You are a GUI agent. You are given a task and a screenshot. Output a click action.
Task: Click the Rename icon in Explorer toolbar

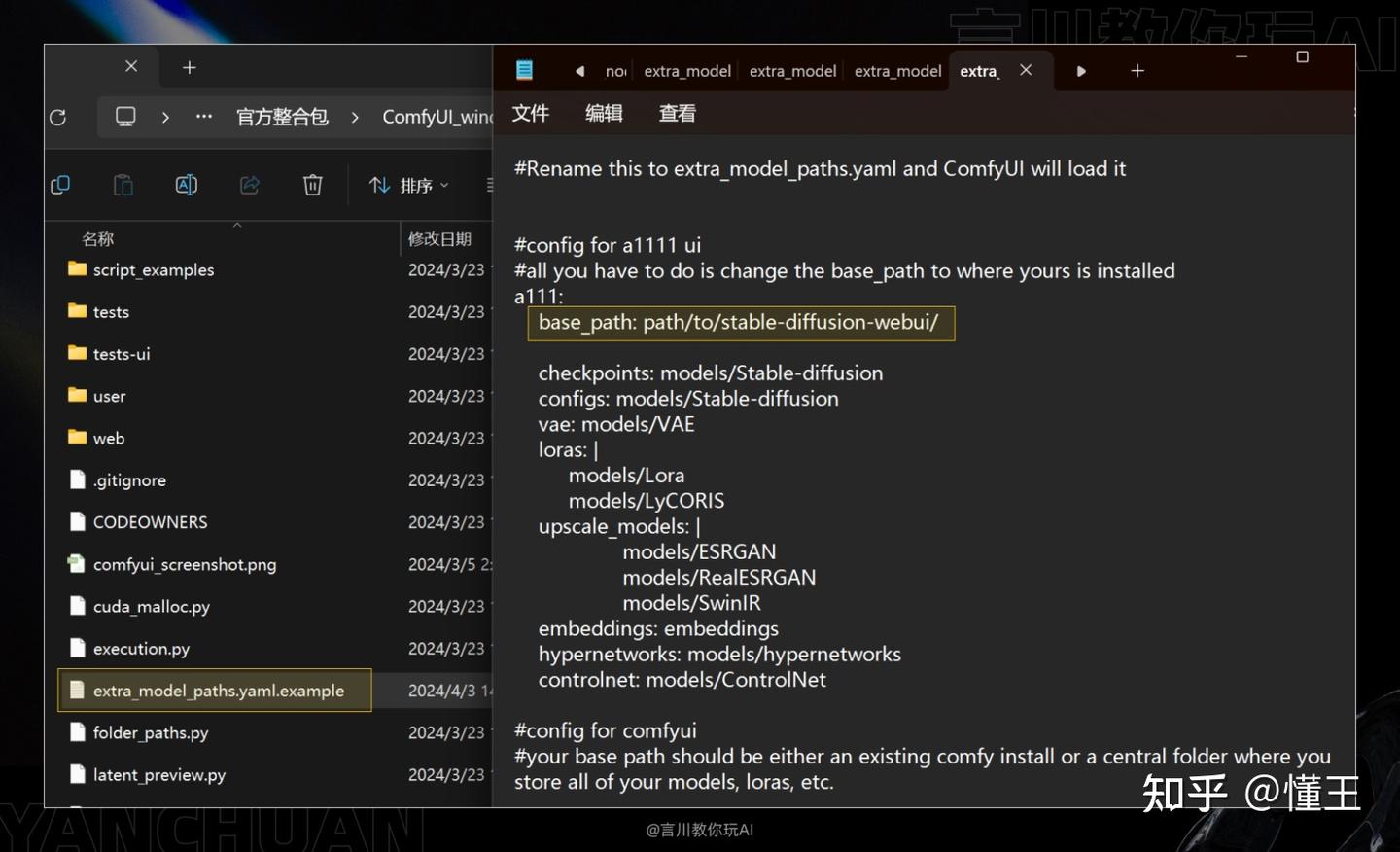[187, 185]
